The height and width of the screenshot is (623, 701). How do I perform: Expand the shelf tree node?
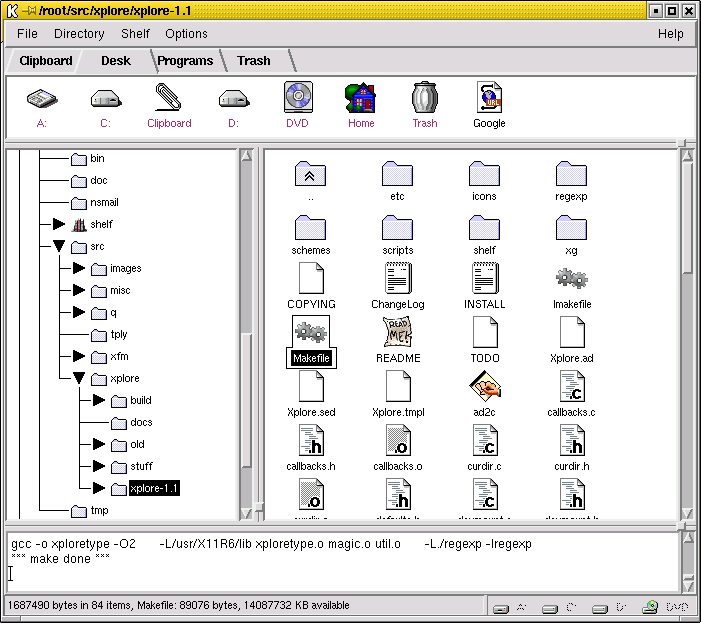[59, 224]
